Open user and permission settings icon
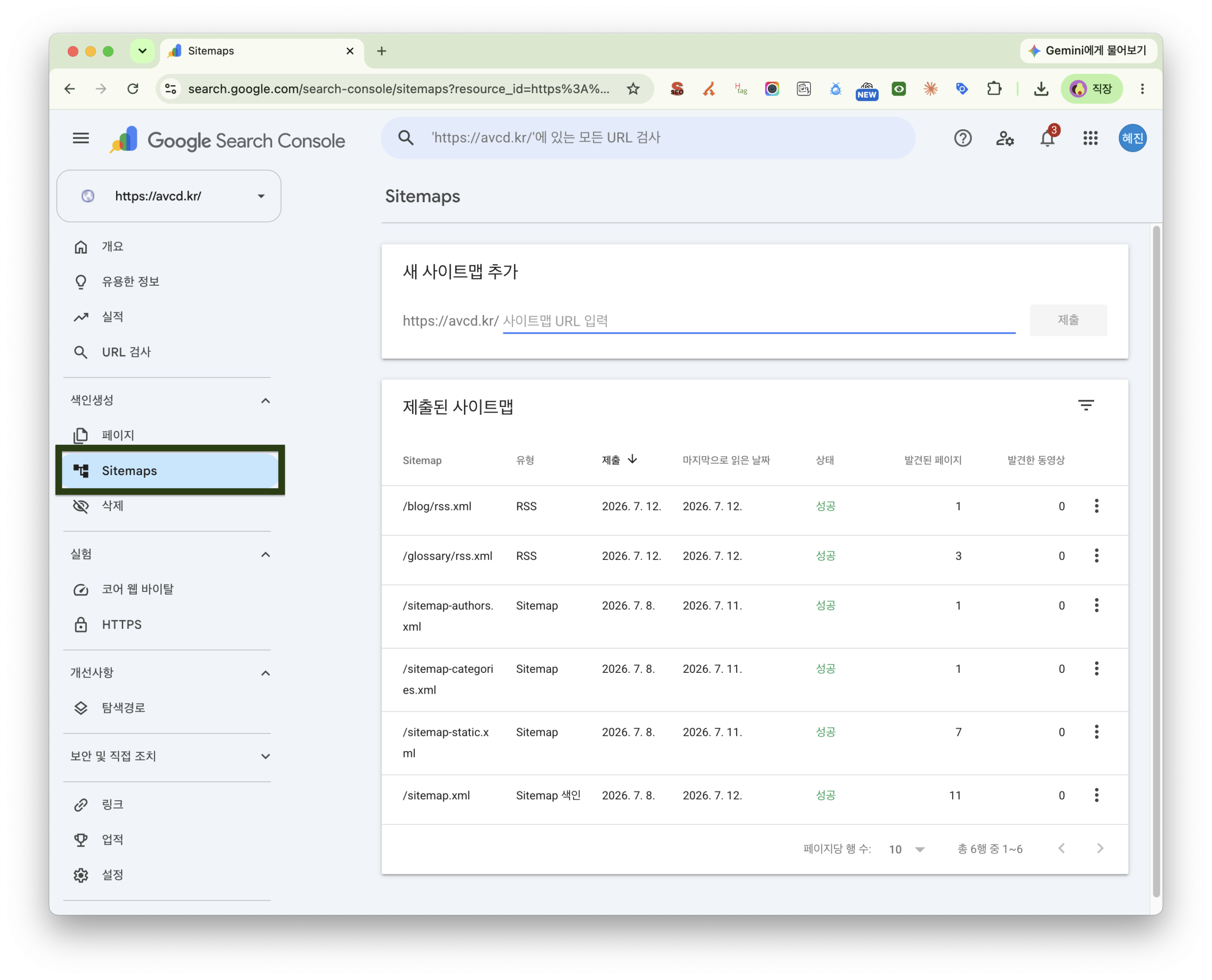The image size is (1212, 980). click(x=1005, y=138)
